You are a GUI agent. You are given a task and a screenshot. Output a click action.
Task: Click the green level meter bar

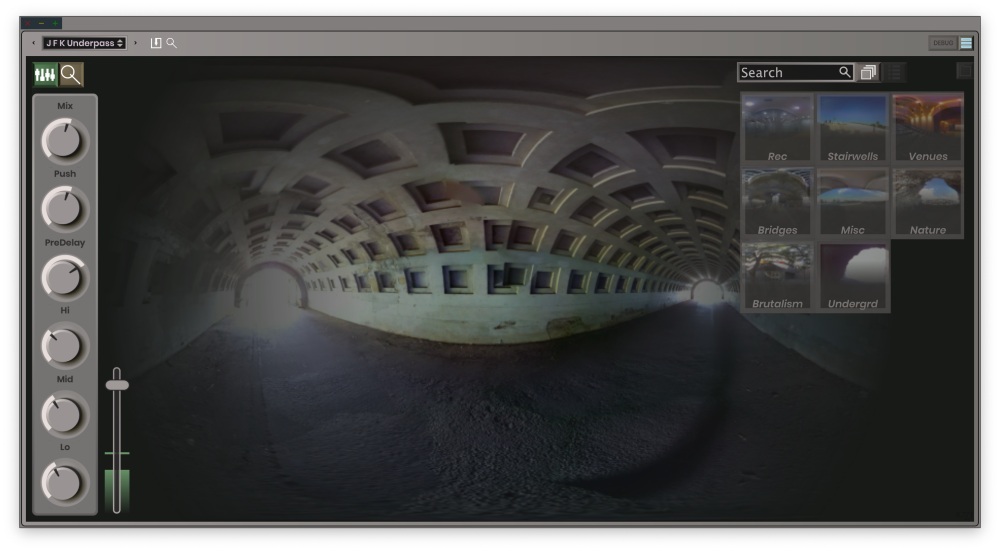pyautogui.click(x=117, y=490)
